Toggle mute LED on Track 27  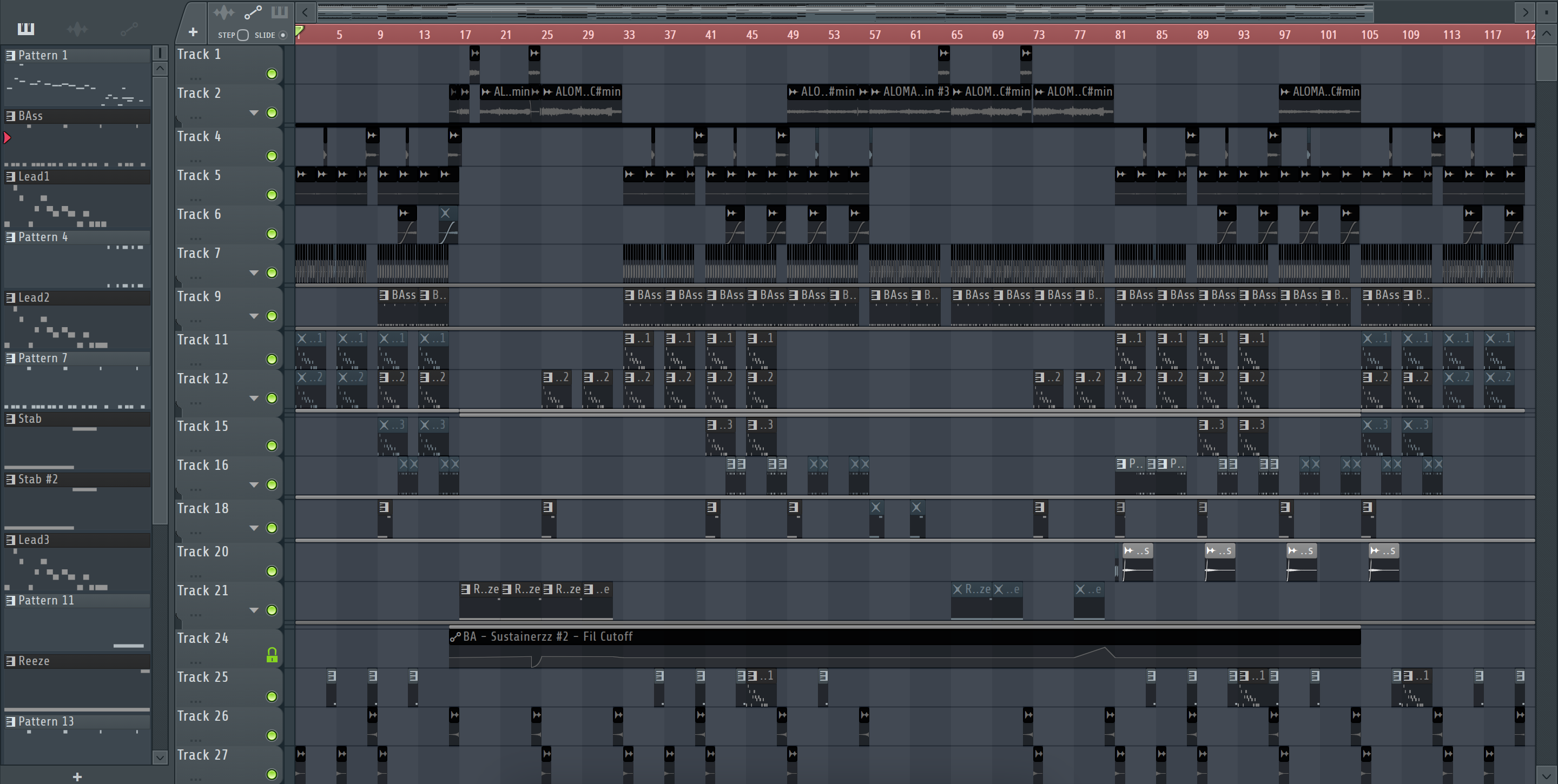272,774
